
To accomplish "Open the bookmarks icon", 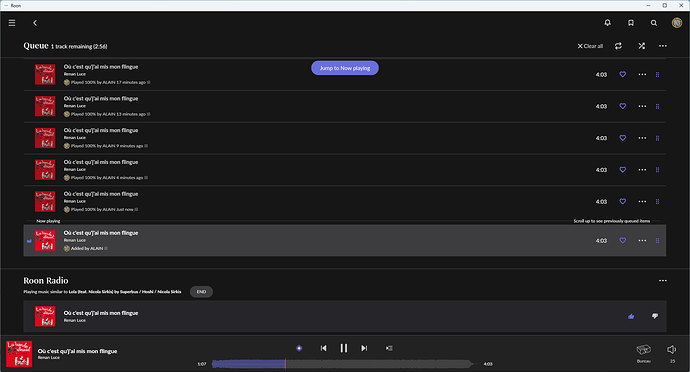I will tap(631, 23).
